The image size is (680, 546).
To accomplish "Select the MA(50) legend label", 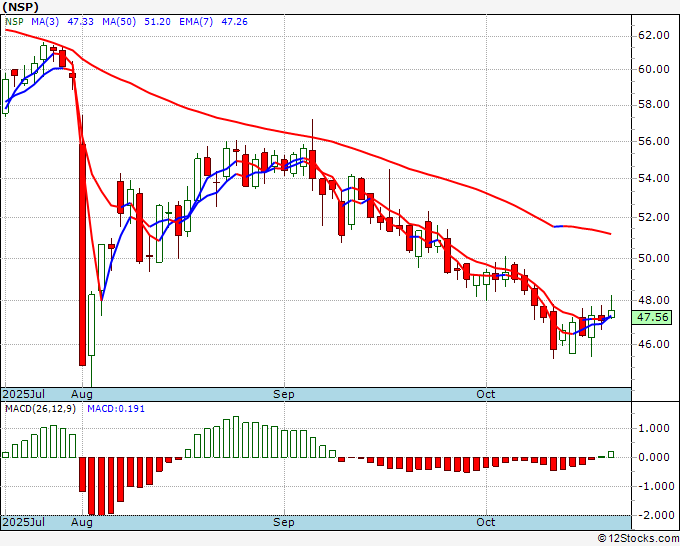I will (119, 22).
